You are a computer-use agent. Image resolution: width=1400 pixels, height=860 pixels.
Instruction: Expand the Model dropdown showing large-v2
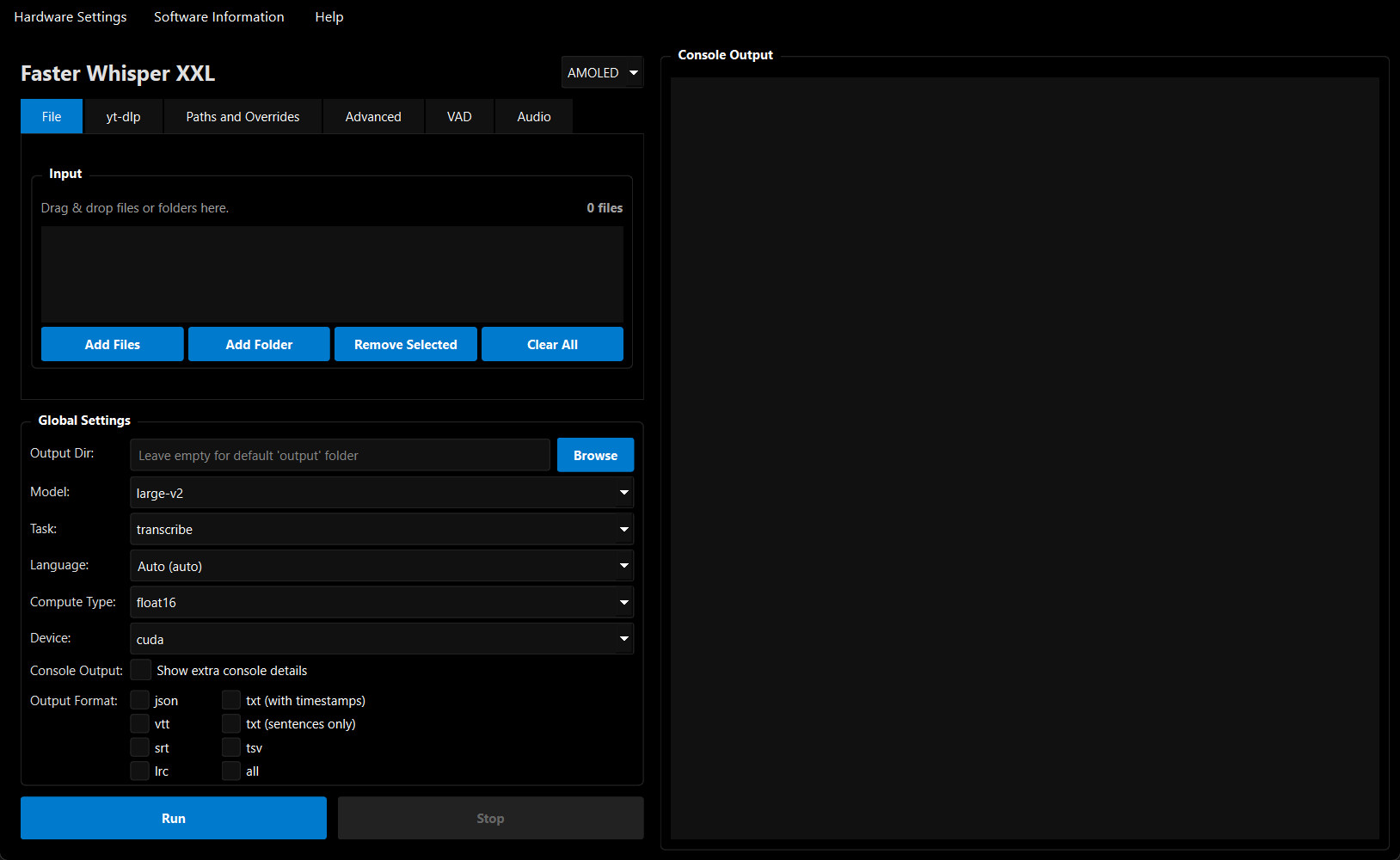[381, 493]
